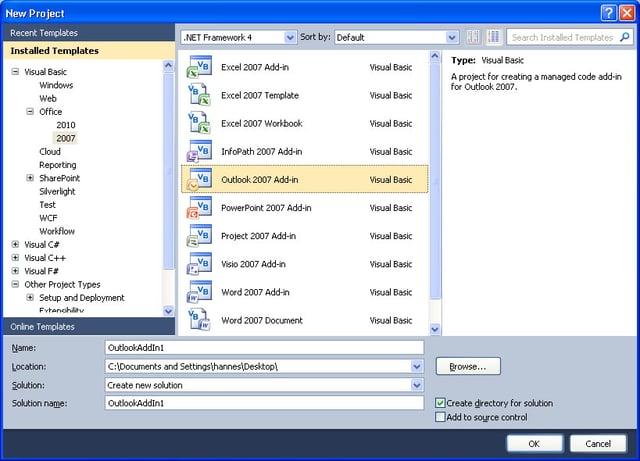Collapse the Visual Basic tree node

tap(15, 72)
